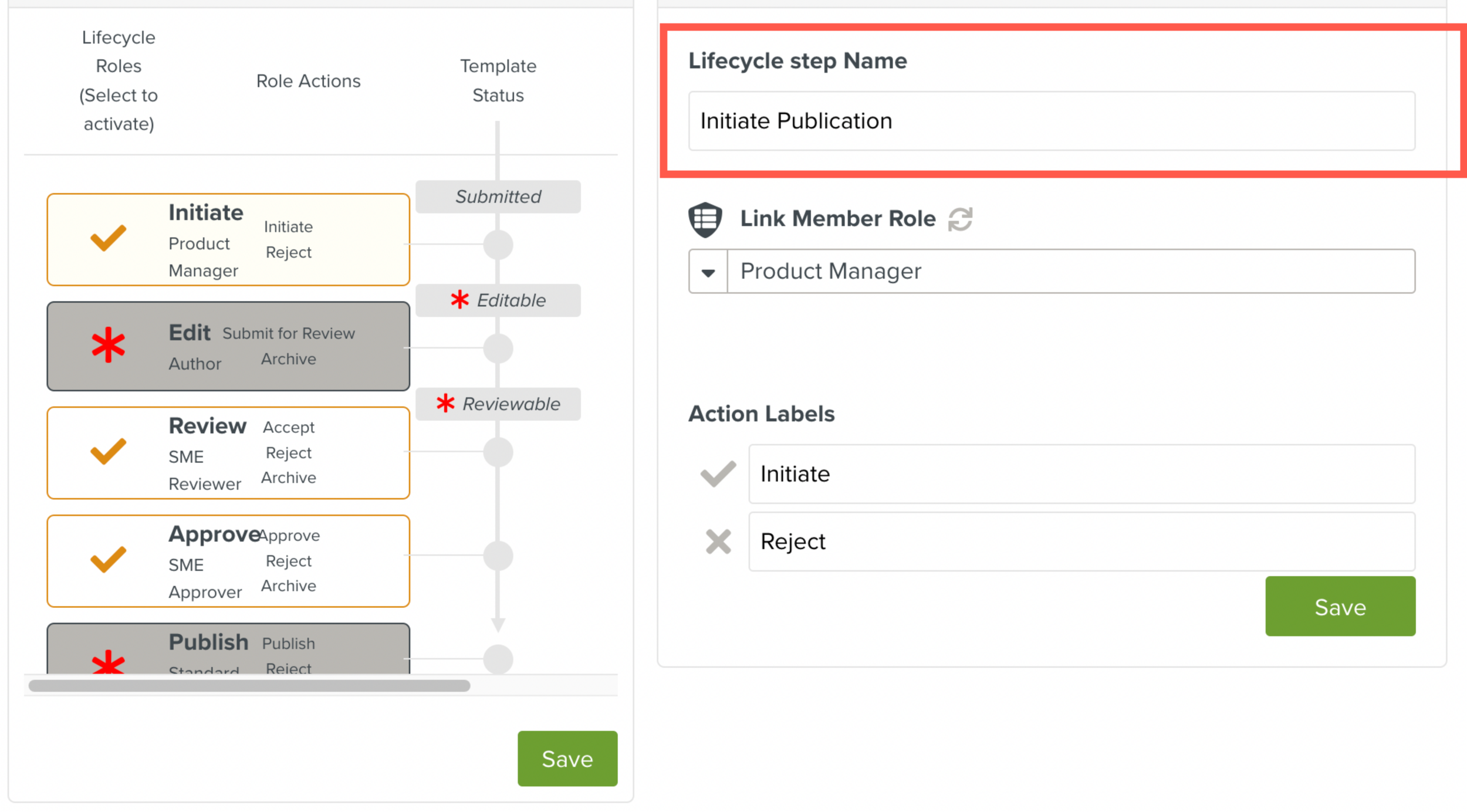Viewport: 1467px width, 812px height.
Task: Select the Approve step card
Action: pos(229,560)
